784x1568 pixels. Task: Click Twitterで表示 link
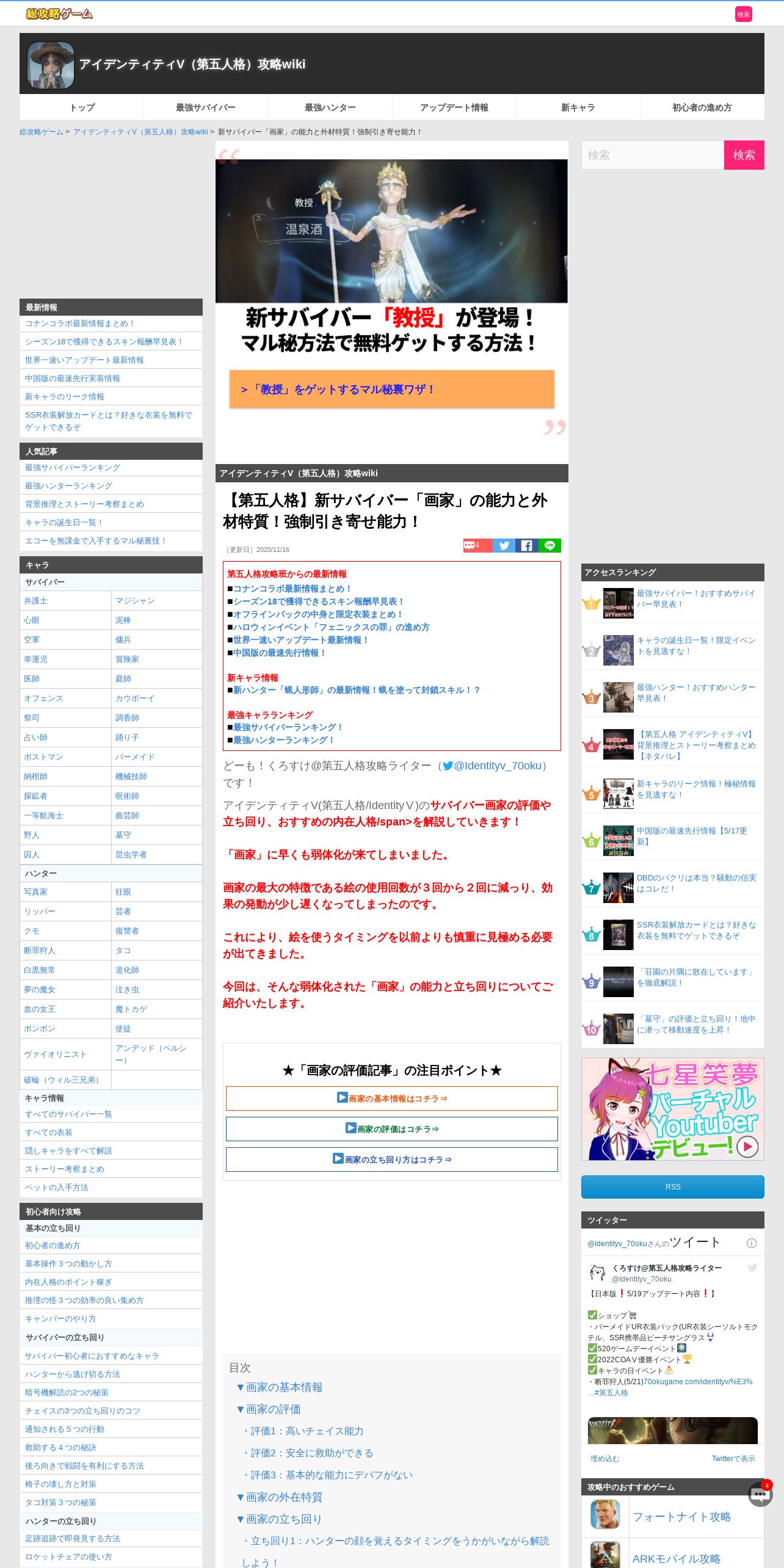pyautogui.click(x=733, y=1459)
